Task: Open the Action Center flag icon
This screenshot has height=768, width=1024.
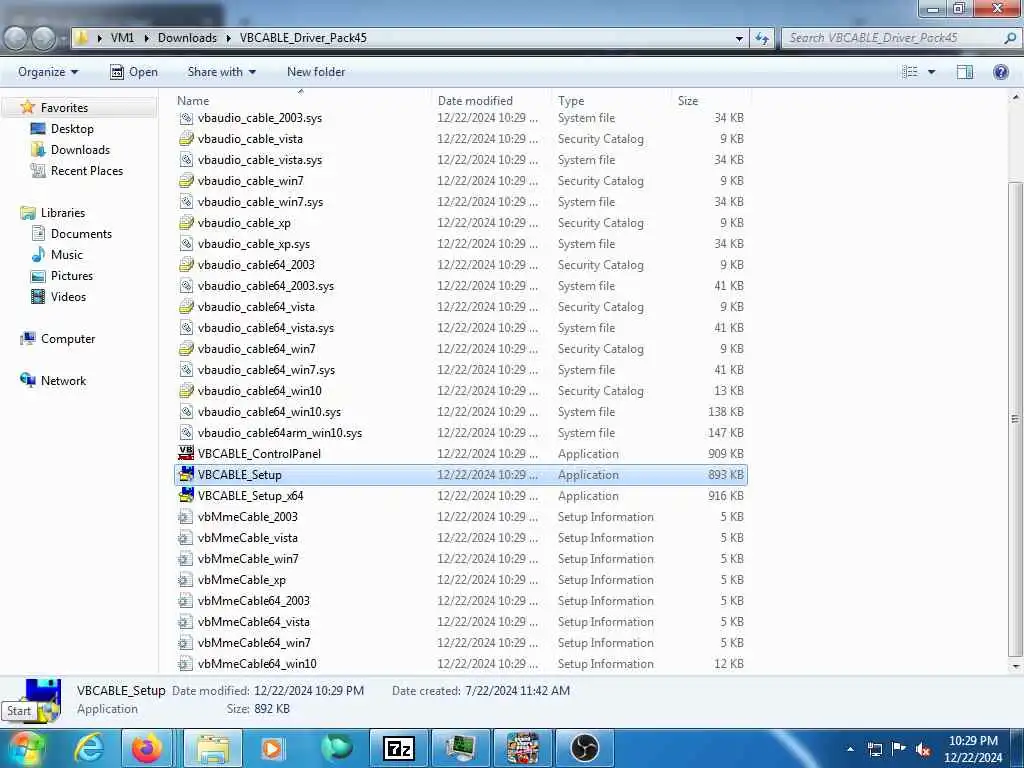Action: 899,748
